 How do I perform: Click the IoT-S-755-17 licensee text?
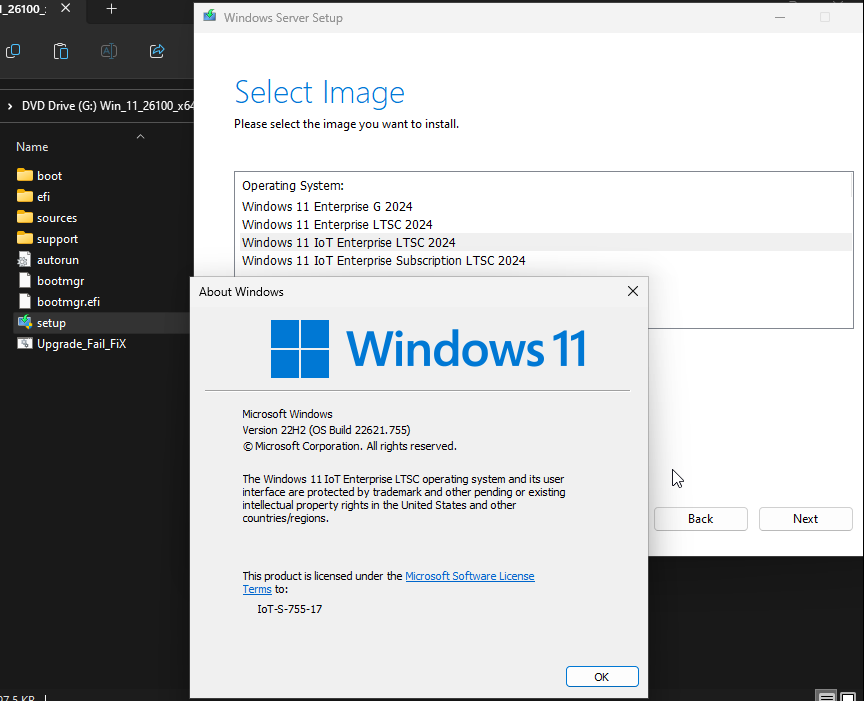pyautogui.click(x=289, y=609)
